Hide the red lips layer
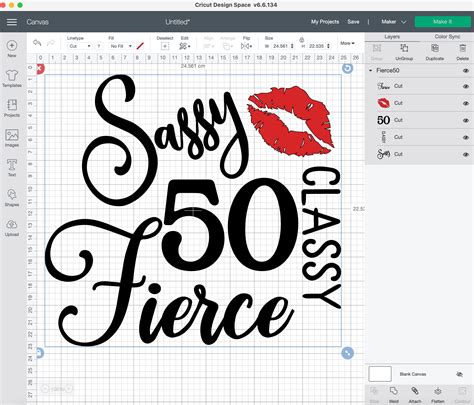This screenshot has height=405, width=474. click(466, 103)
